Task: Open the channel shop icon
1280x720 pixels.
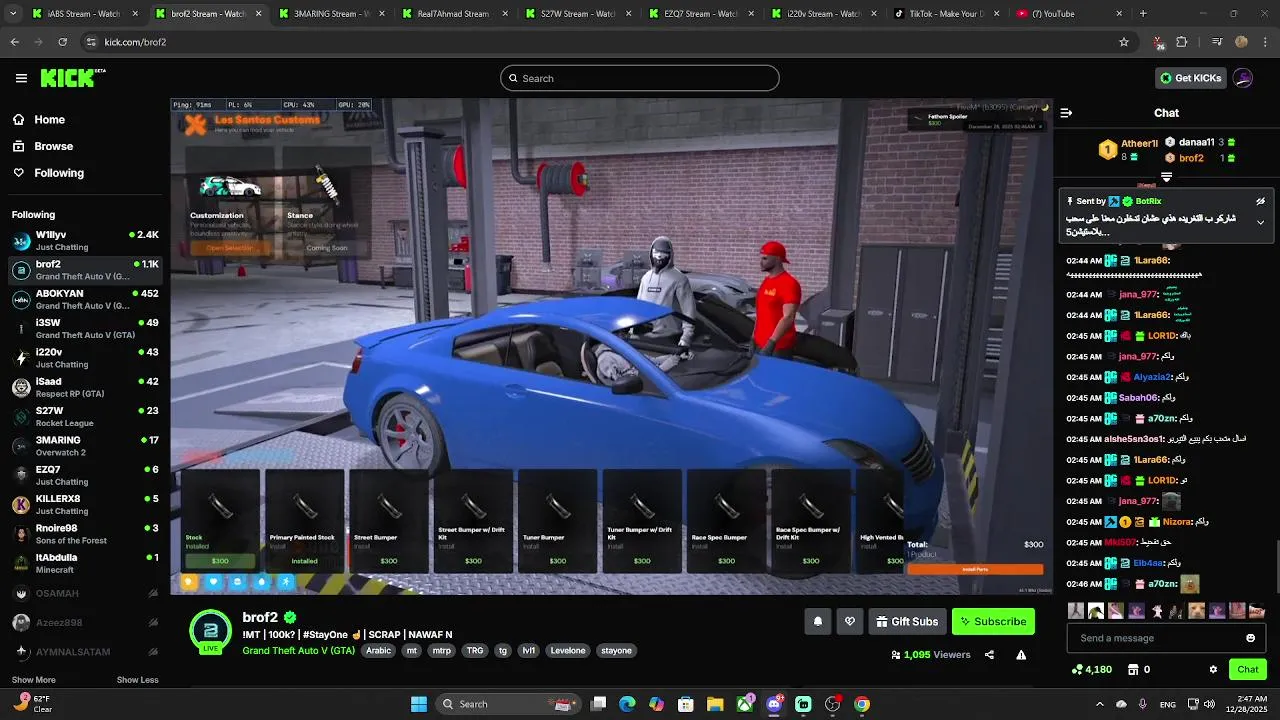Action: pyautogui.click(x=1133, y=669)
